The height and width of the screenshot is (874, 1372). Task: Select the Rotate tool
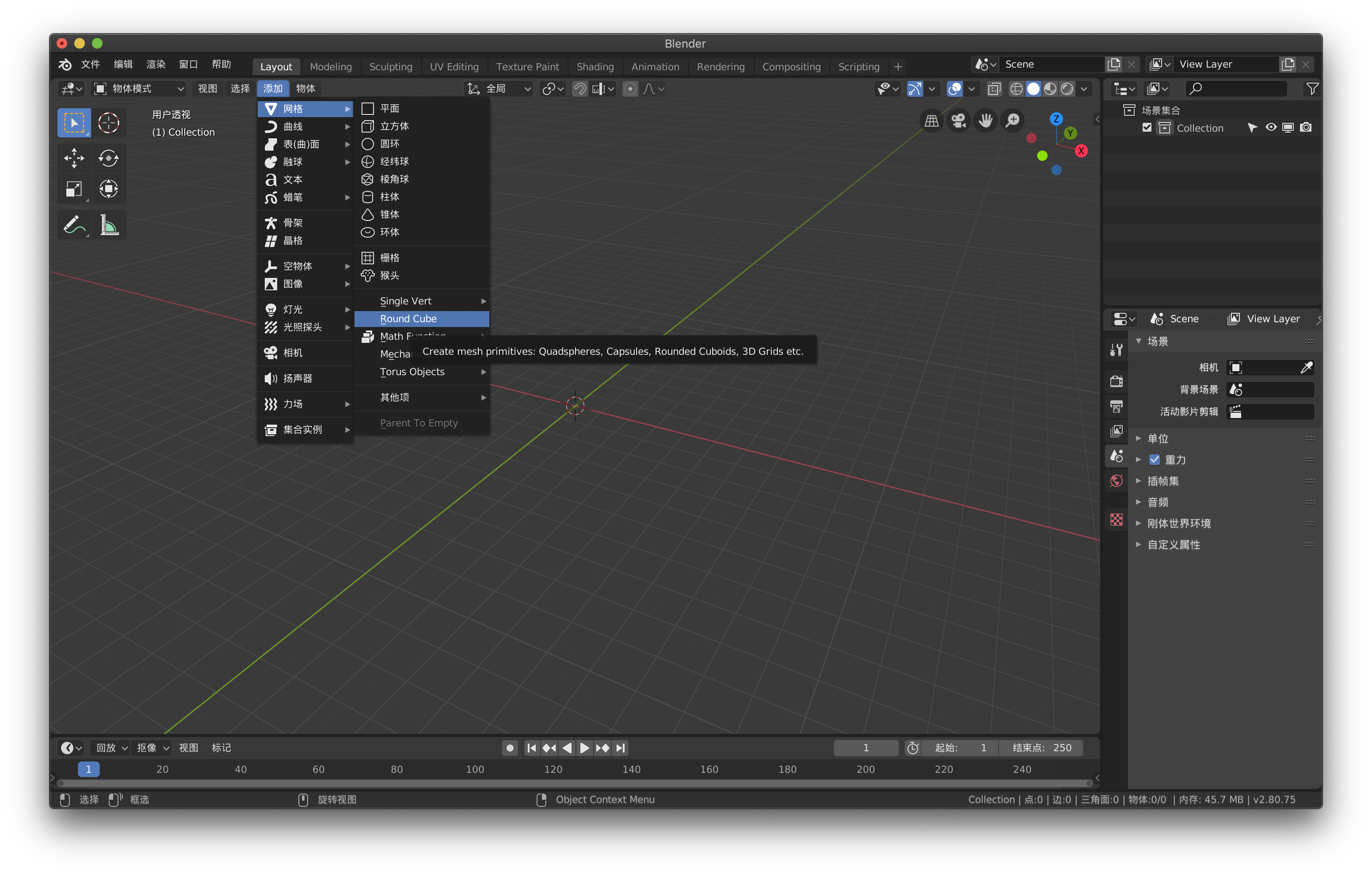click(108, 158)
